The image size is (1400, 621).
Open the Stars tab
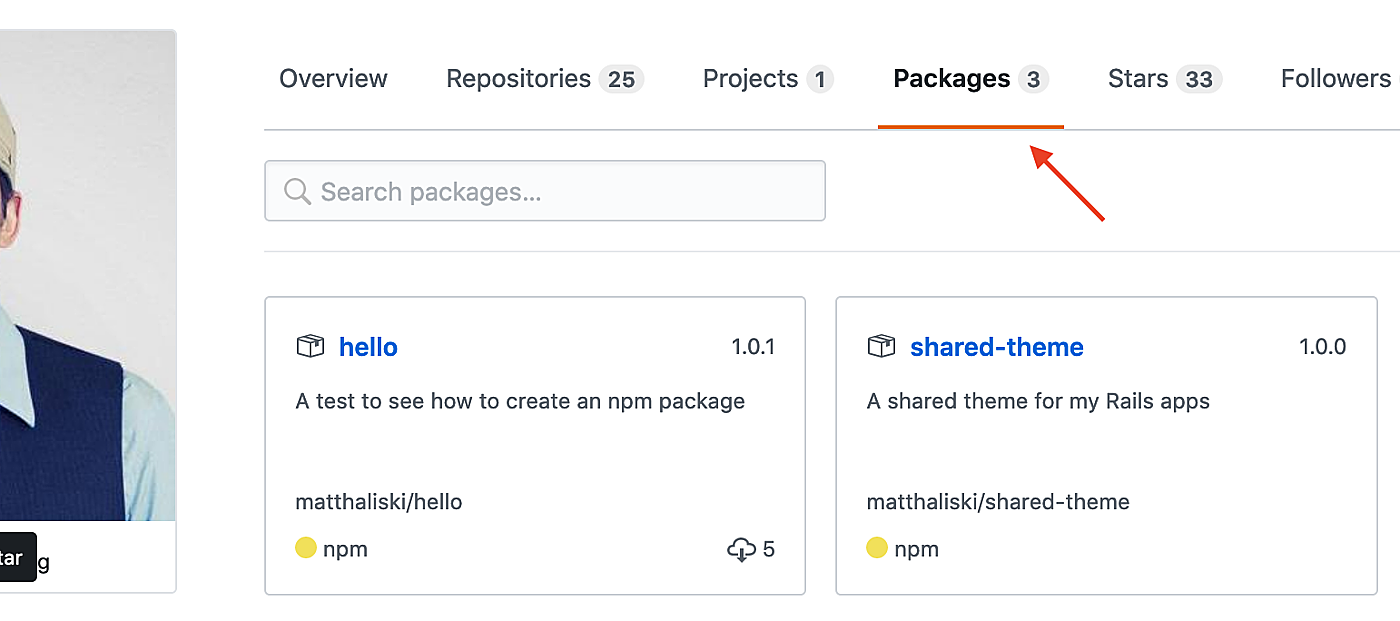pos(1138,79)
